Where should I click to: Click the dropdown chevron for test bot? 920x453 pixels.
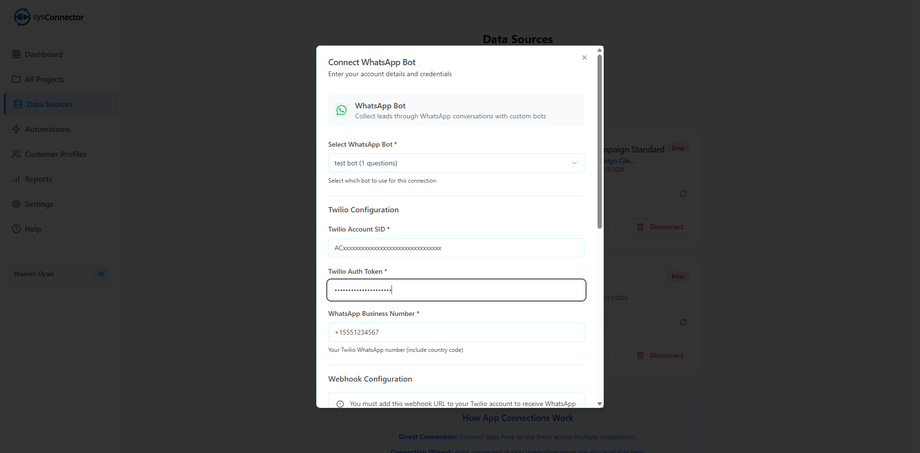[x=574, y=163]
